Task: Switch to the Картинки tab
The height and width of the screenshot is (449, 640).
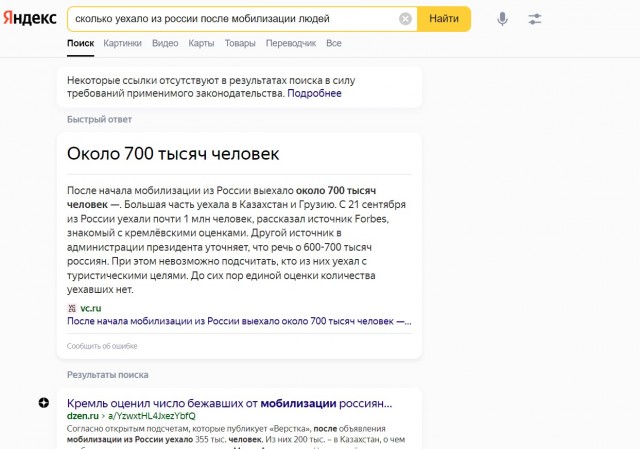Action: 122,43
